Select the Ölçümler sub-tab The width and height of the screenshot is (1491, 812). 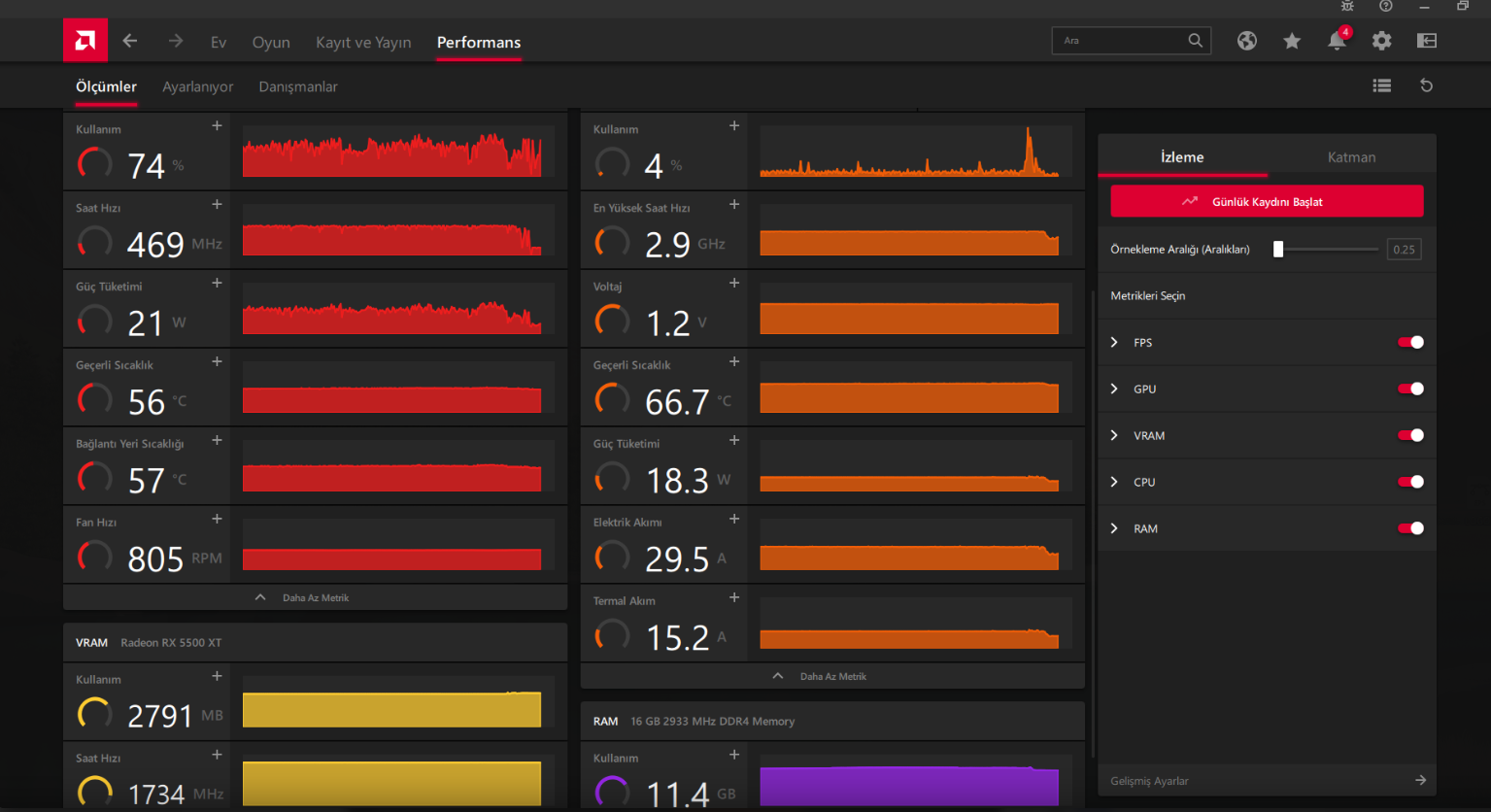pos(106,86)
